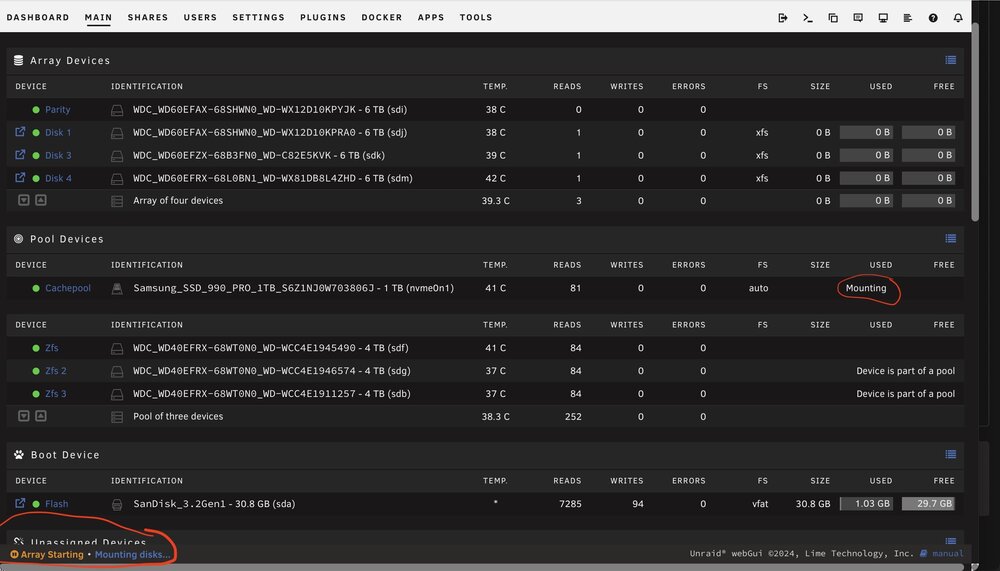Screen dimensions: 1000x571
Task: Click the disk log icon for Disk 4 (sdm)
Action: tap(117, 179)
